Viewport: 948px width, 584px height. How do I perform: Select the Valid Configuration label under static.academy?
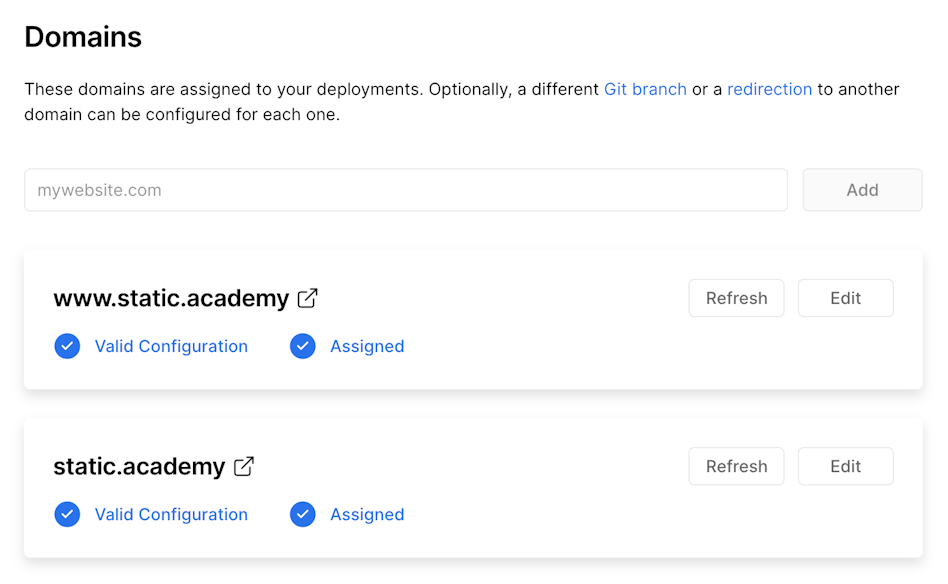(x=171, y=513)
